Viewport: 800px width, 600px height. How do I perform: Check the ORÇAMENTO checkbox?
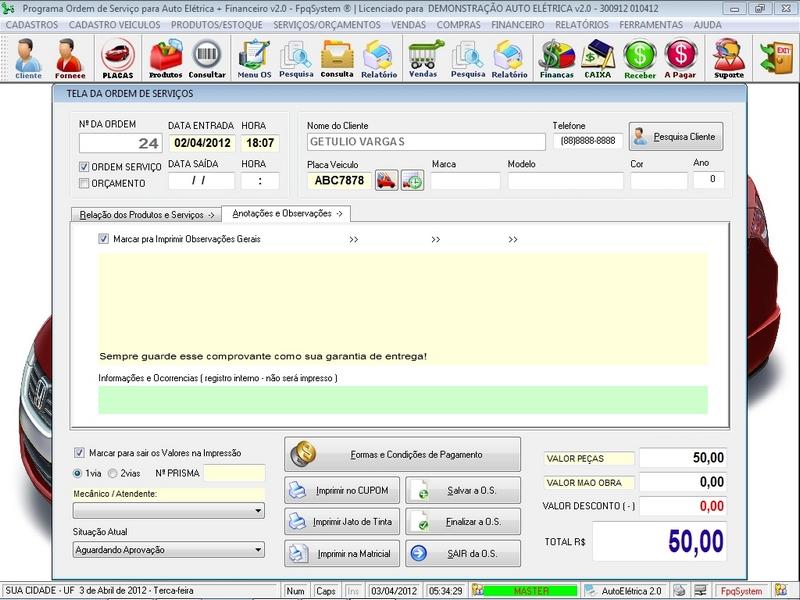click(x=84, y=183)
